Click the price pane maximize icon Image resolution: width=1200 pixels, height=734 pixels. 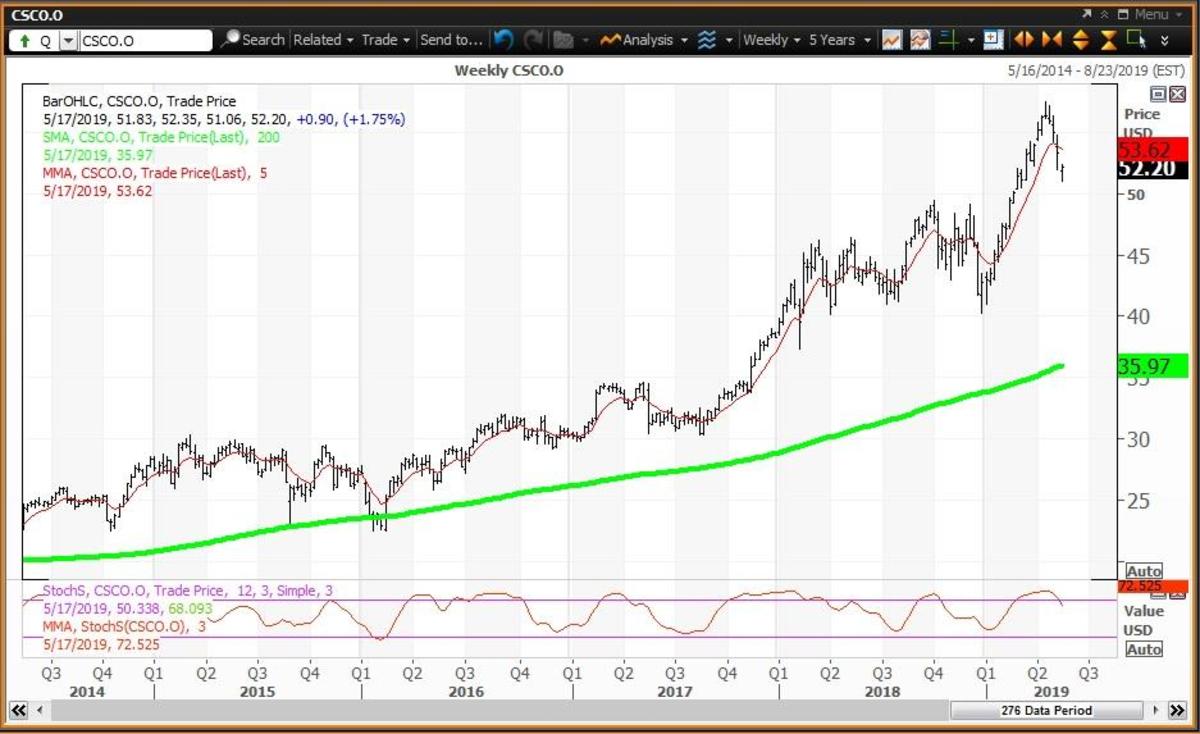1158,94
